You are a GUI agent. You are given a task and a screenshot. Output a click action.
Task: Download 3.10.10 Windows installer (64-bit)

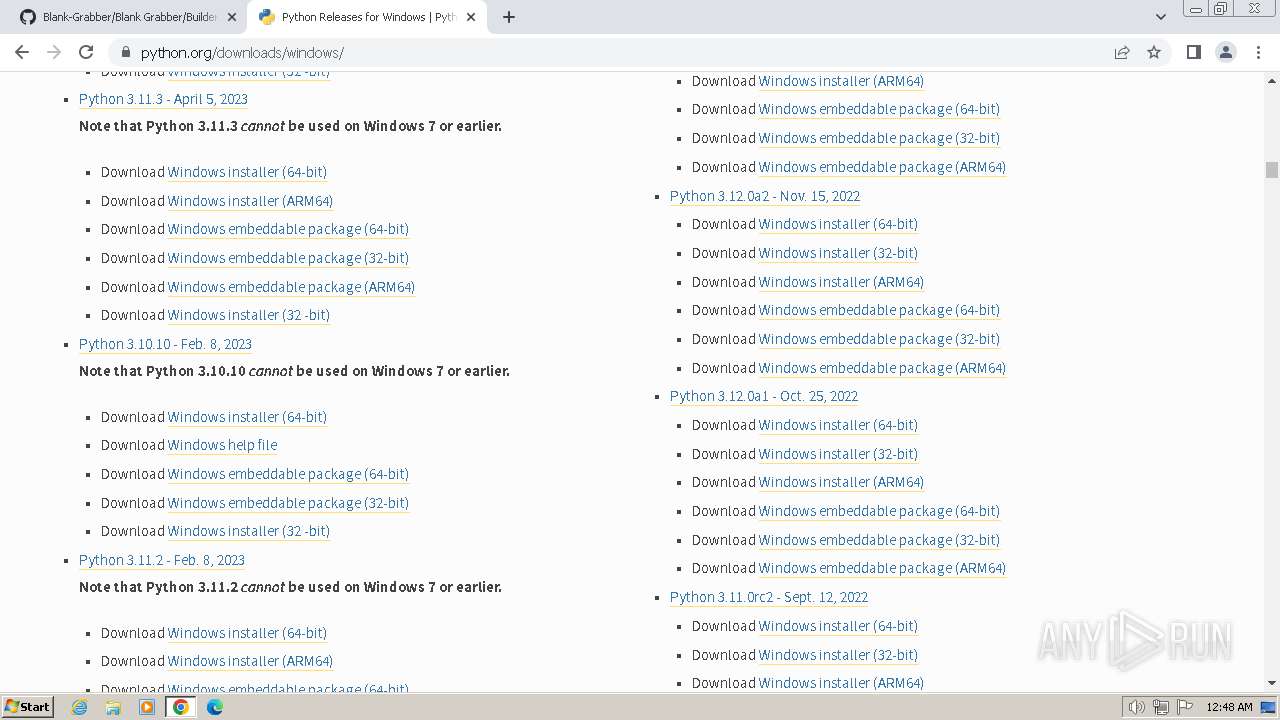coord(247,417)
